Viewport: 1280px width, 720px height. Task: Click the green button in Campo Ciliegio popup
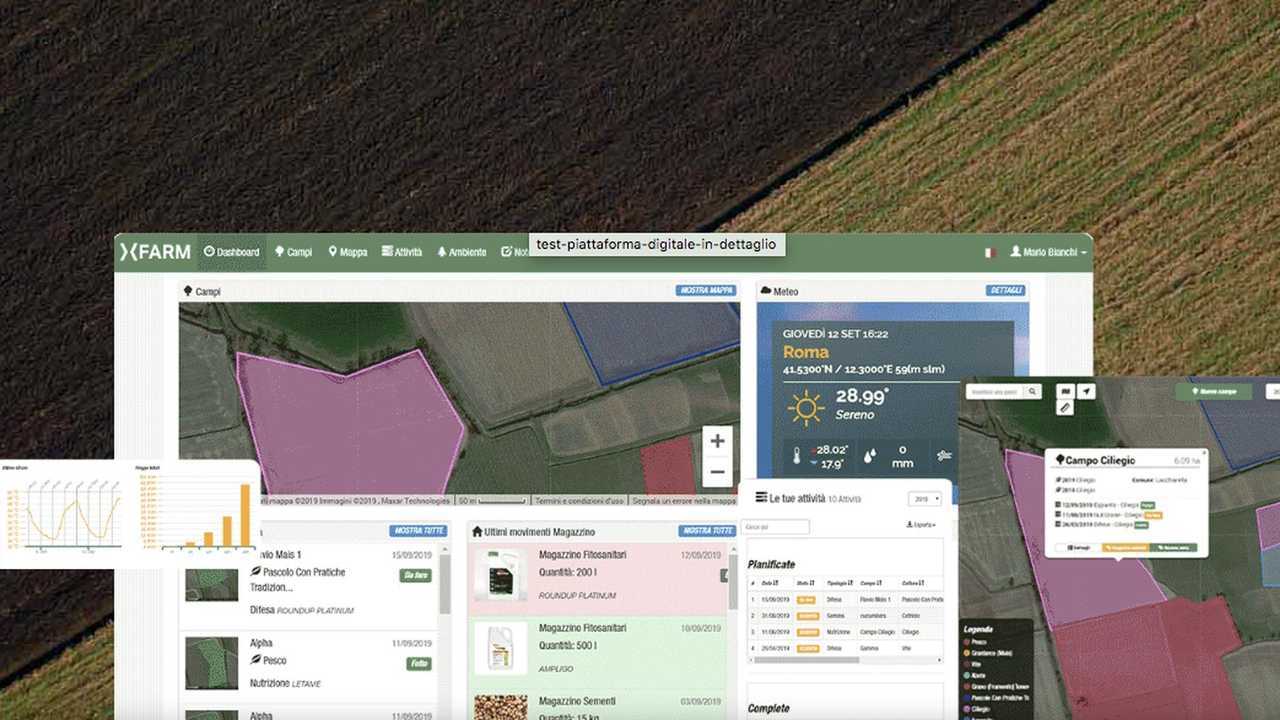point(1172,548)
